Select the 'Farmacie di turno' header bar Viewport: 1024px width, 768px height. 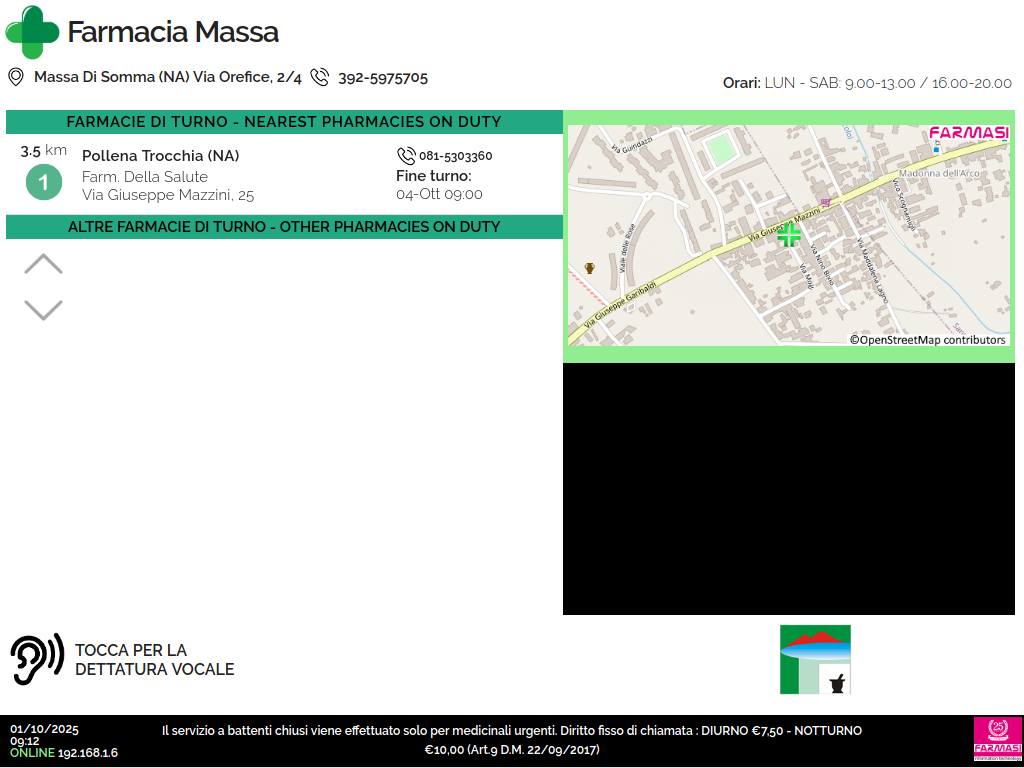(284, 122)
